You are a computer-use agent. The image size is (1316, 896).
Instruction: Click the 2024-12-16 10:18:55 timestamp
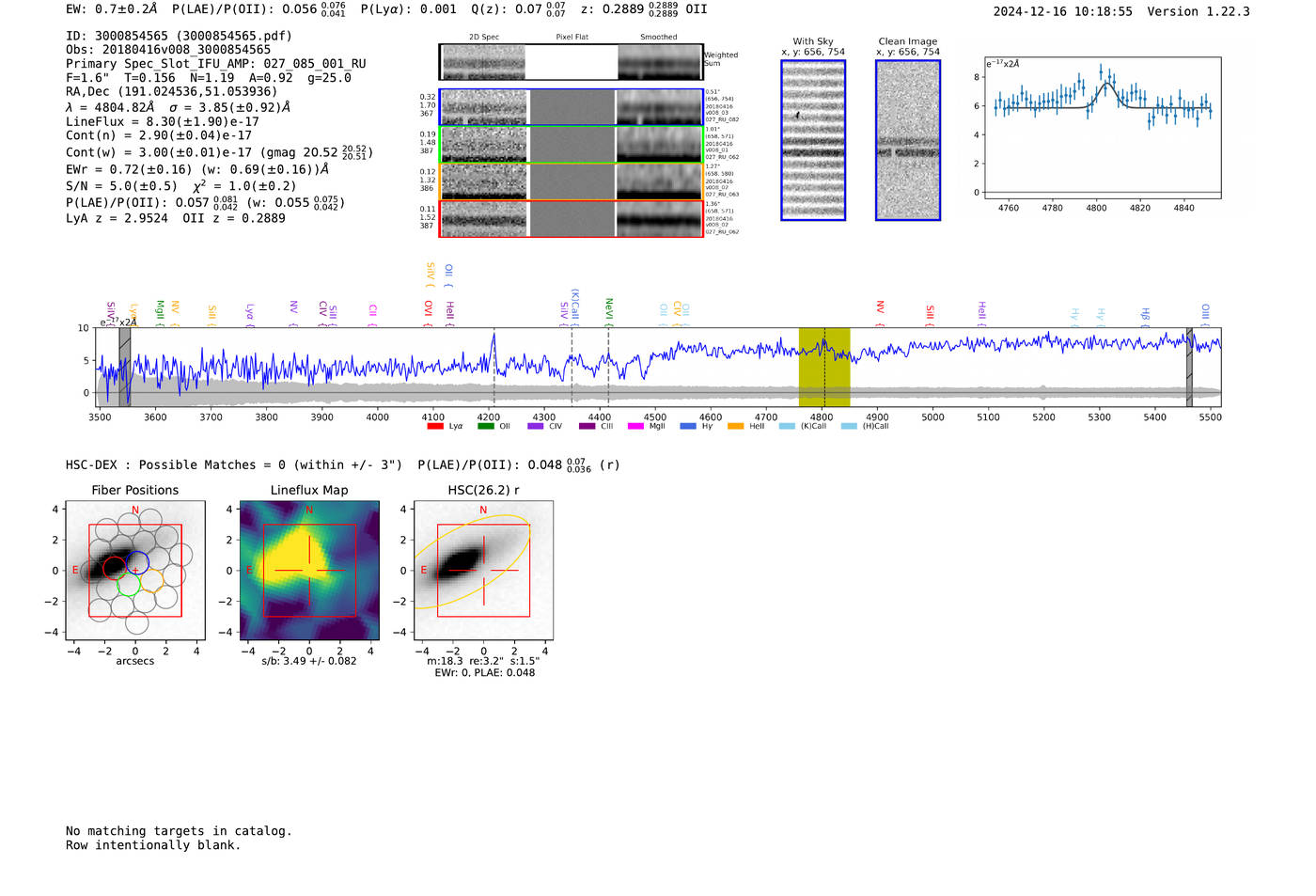pyautogui.click(x=1063, y=11)
